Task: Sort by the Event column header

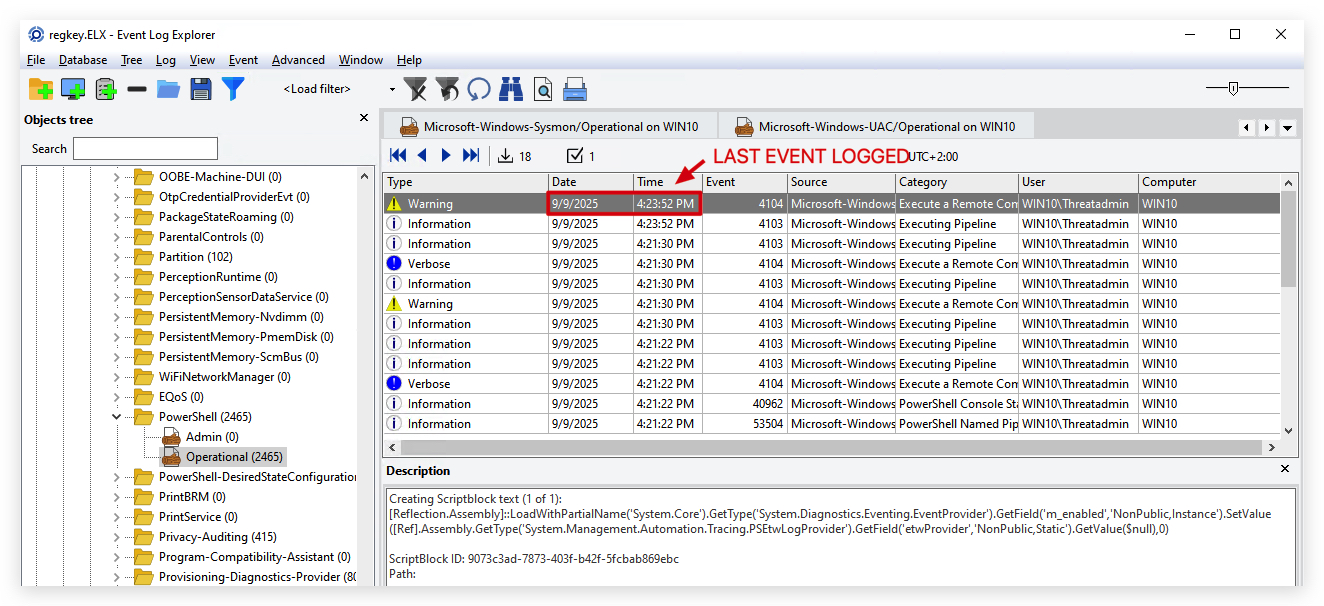Action: [744, 182]
